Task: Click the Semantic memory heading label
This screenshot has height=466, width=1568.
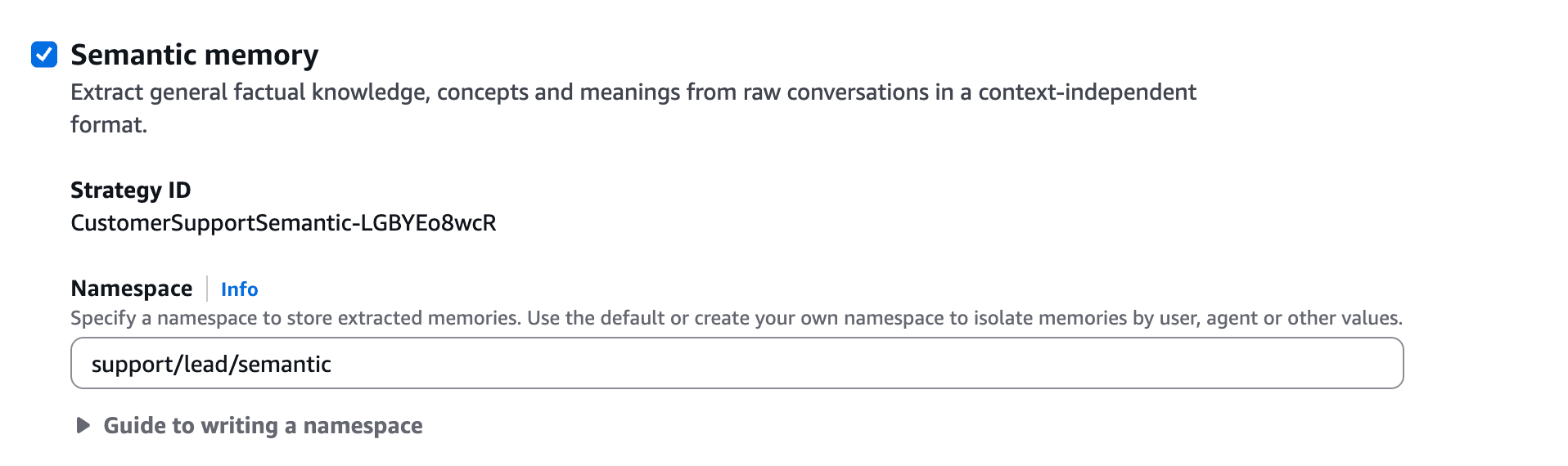Action: click(x=194, y=55)
